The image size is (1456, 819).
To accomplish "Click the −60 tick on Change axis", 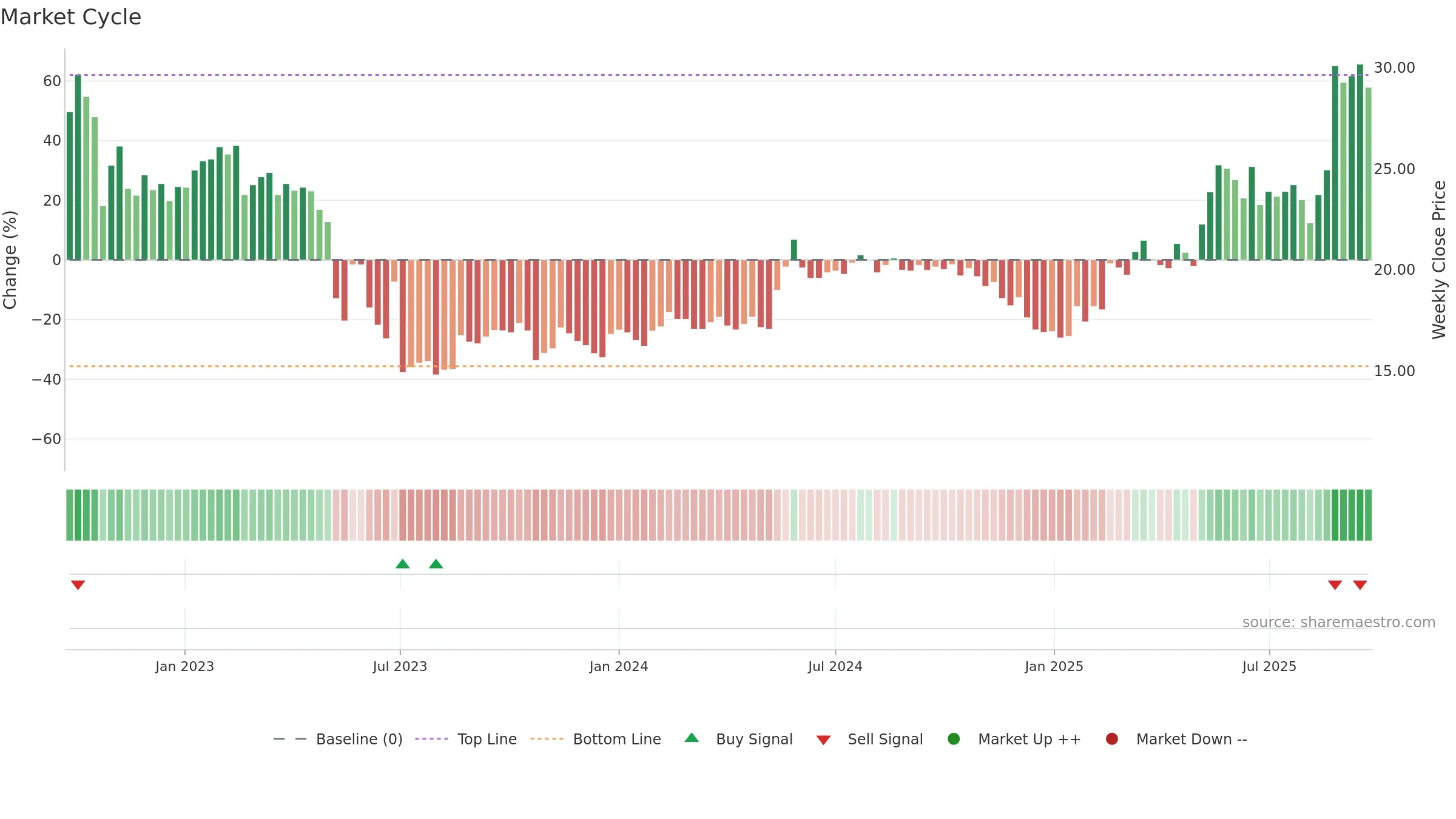I will (x=47, y=439).
